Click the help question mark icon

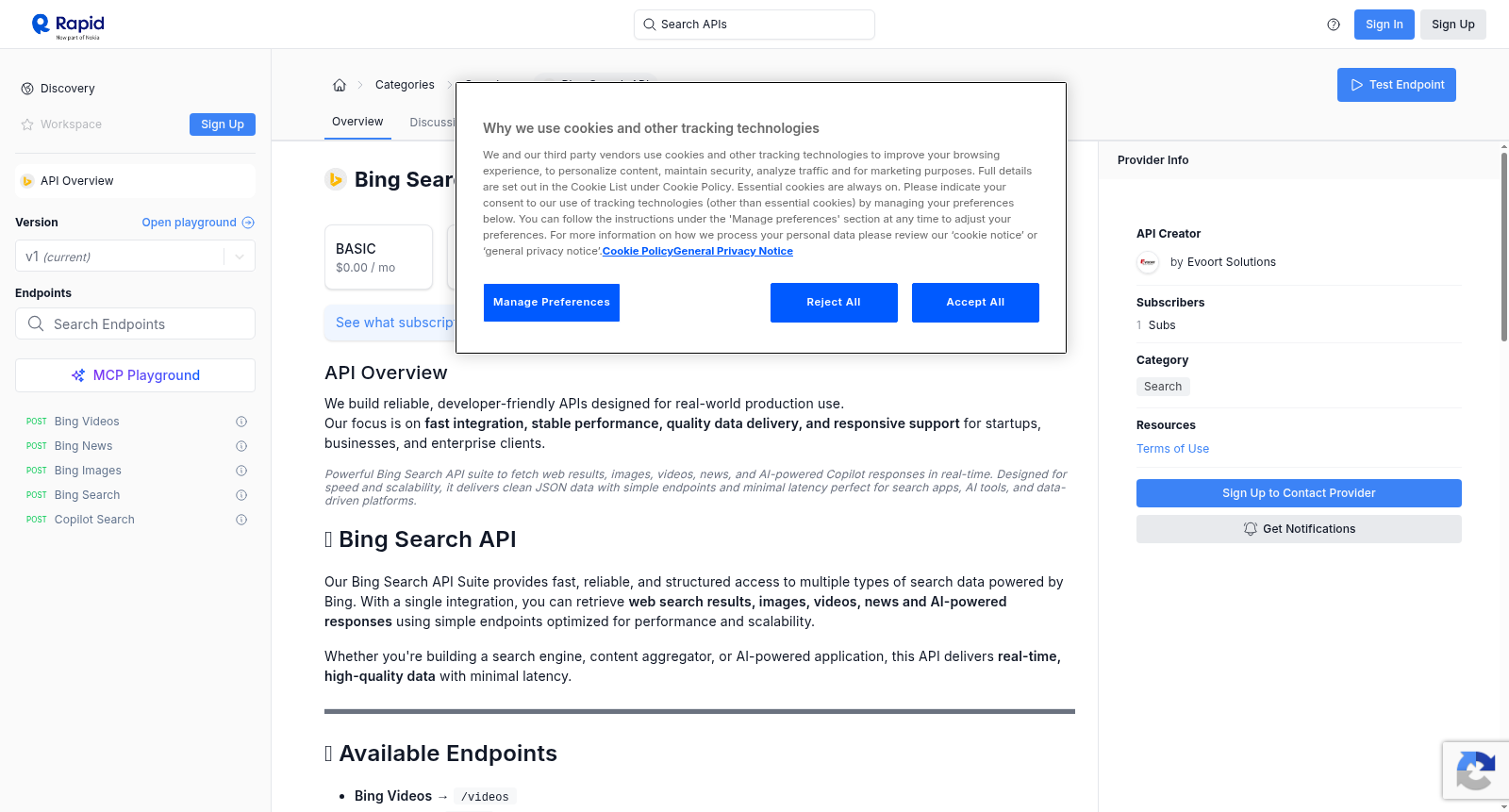(x=1334, y=25)
